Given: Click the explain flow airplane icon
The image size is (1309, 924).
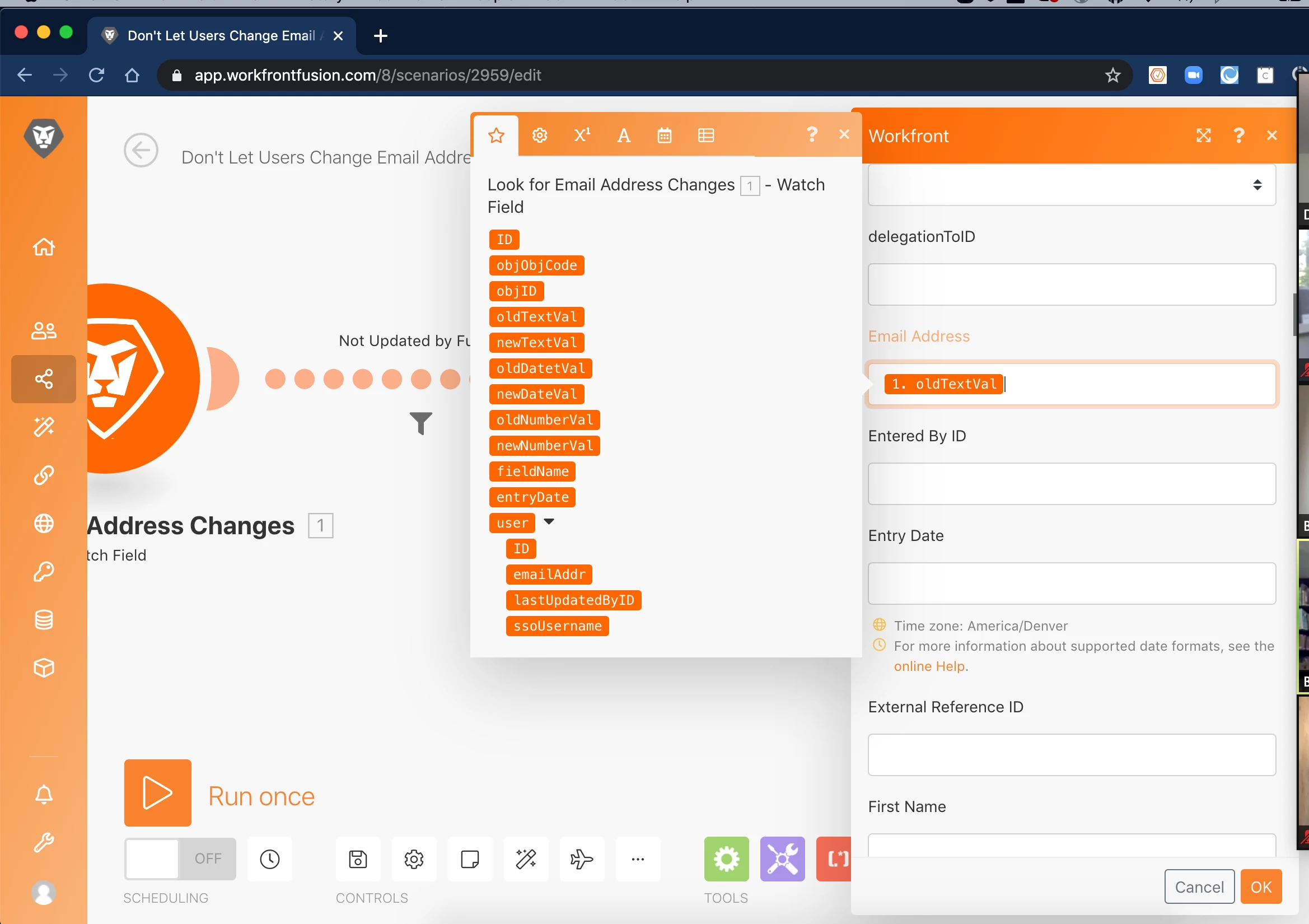Looking at the screenshot, I should 582,859.
